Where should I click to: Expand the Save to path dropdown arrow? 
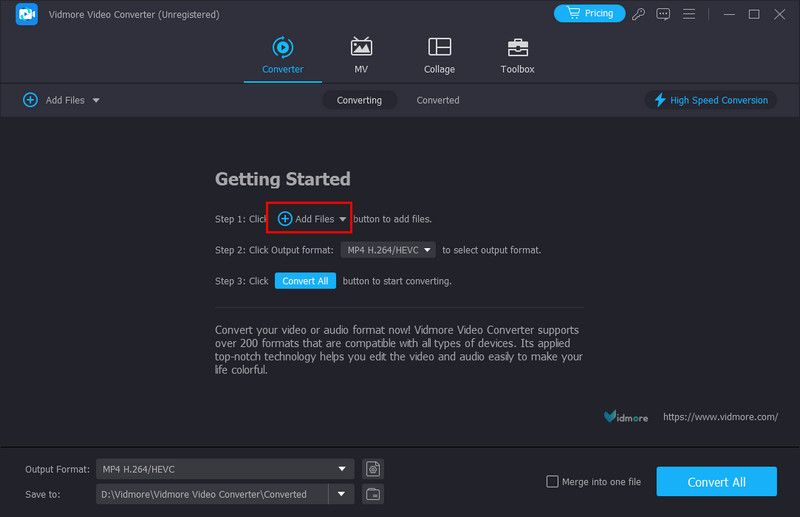pyautogui.click(x=341, y=494)
